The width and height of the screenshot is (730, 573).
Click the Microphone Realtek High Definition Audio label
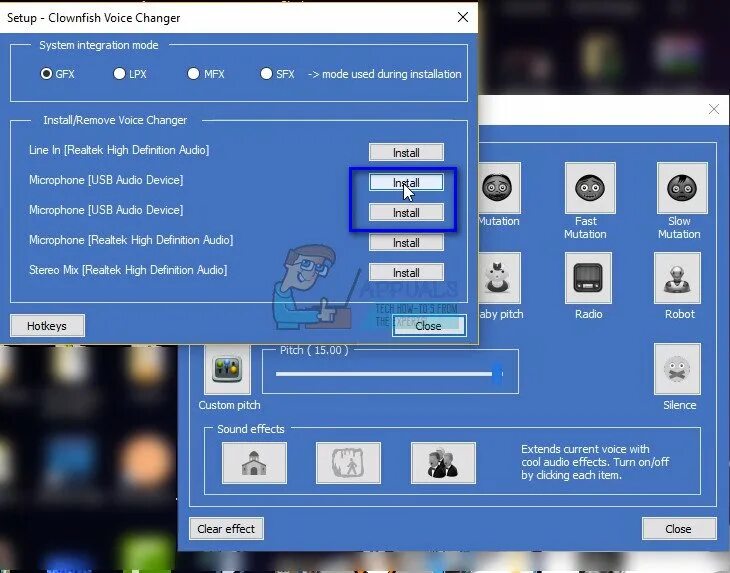pyautogui.click(x=131, y=240)
